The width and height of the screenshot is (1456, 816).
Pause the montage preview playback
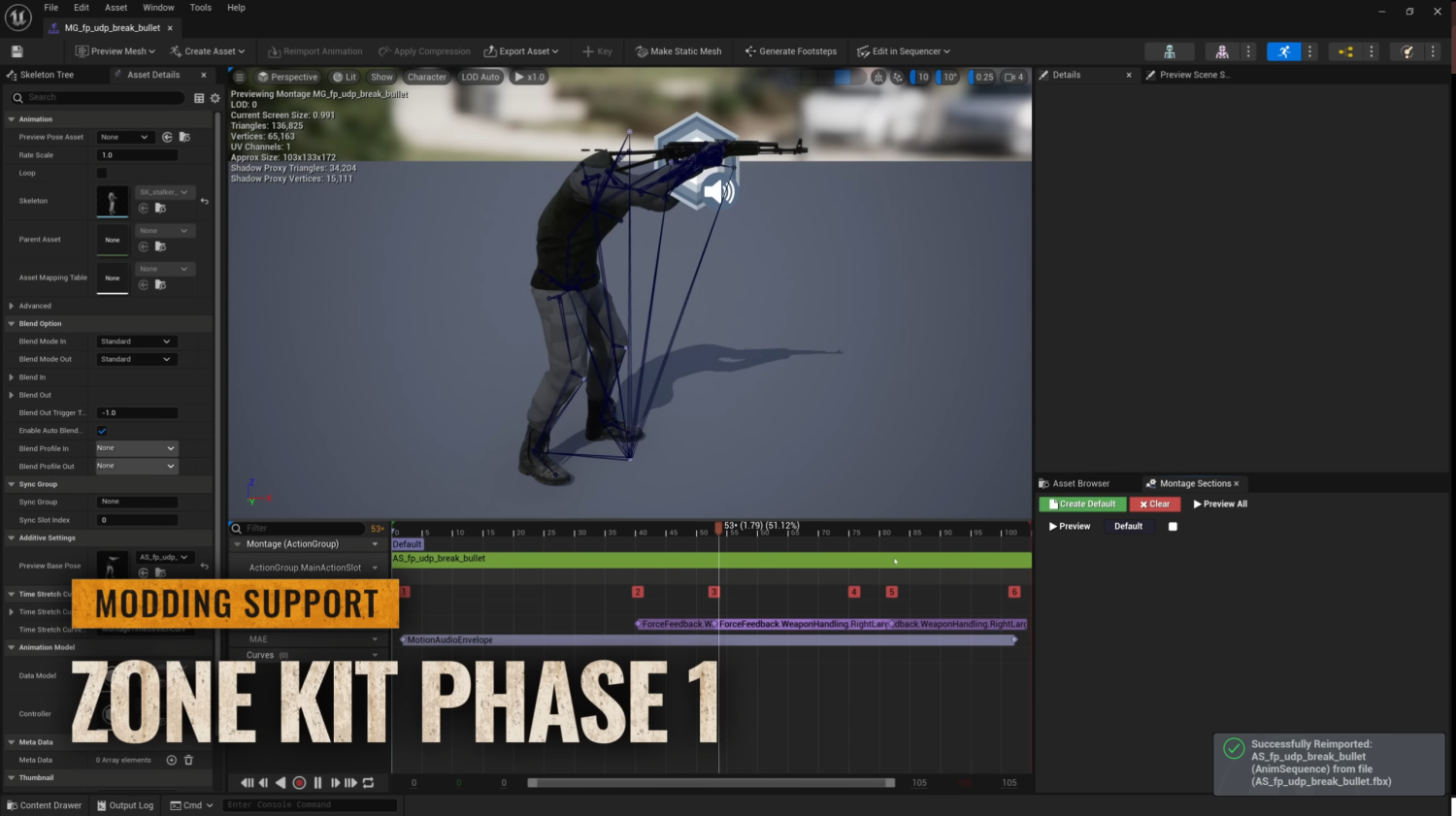pos(317,783)
